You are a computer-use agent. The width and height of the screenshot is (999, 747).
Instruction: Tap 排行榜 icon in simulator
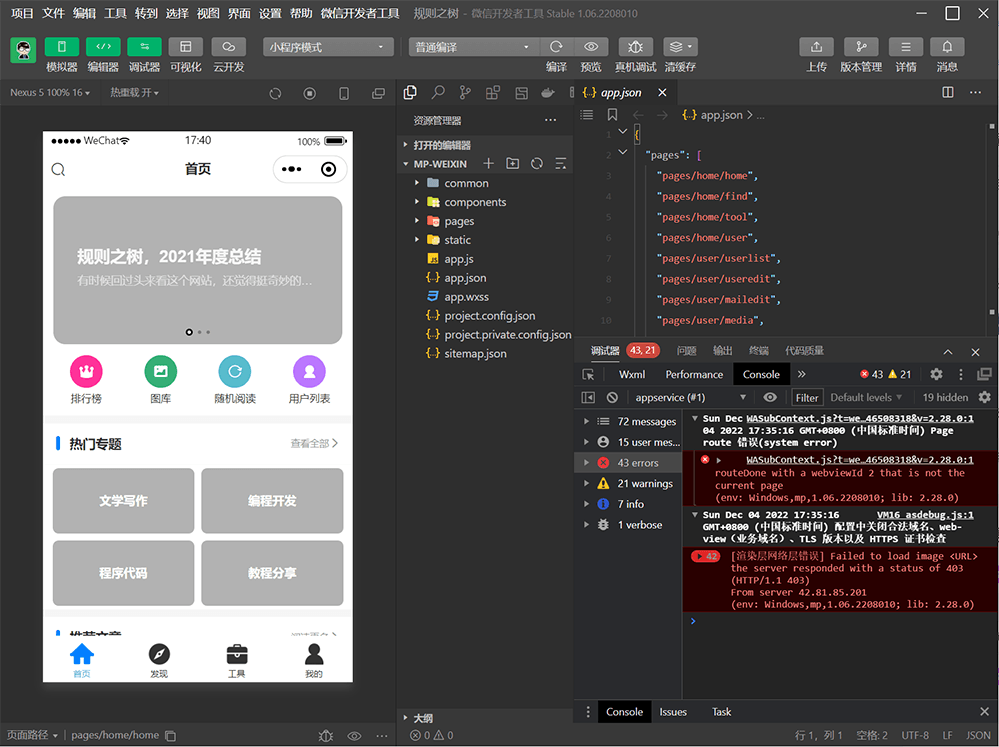[86, 371]
